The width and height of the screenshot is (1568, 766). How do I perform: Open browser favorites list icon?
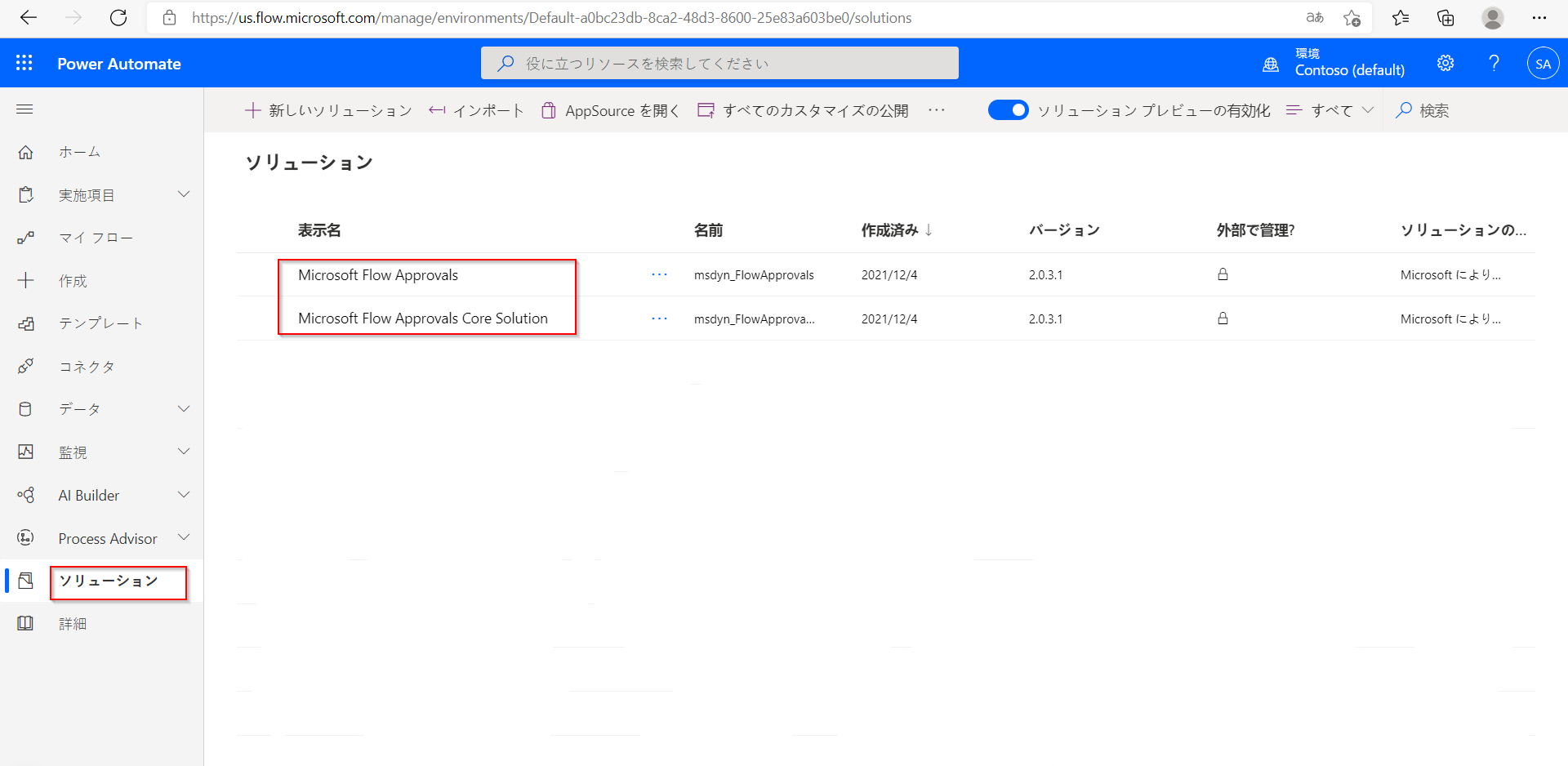tap(1401, 18)
